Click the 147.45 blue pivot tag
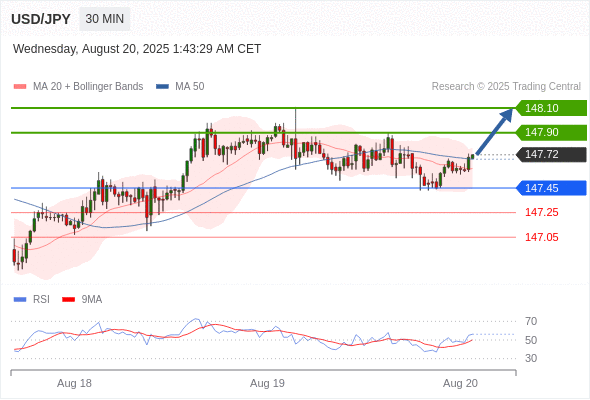 (551, 188)
